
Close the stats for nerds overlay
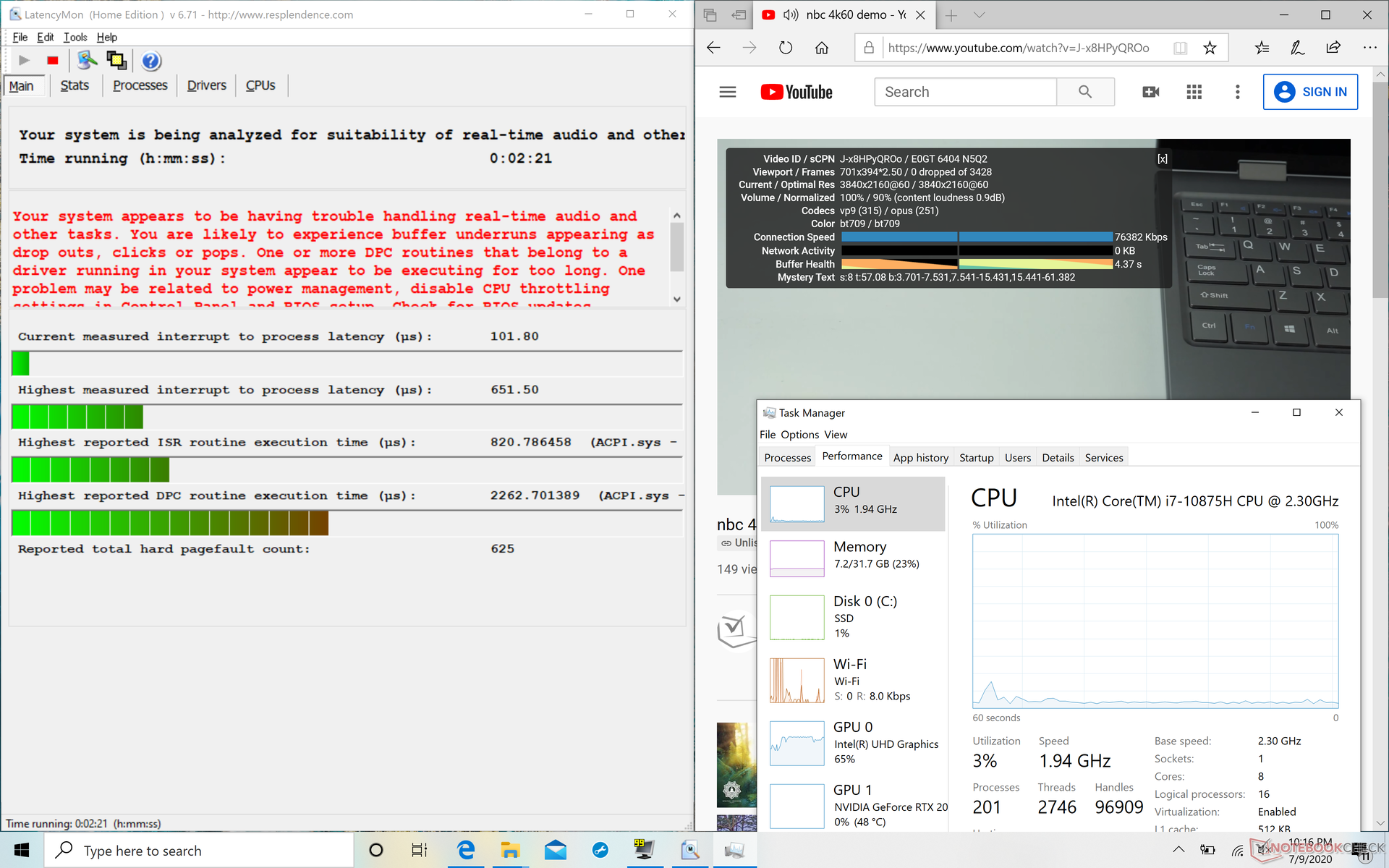1162,159
